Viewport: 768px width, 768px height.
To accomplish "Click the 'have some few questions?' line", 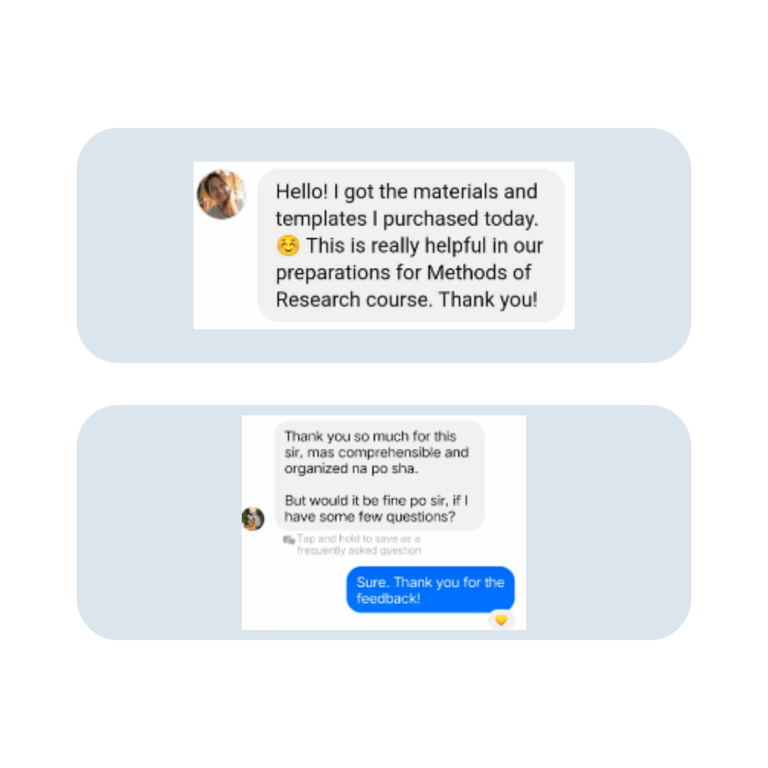I will click(370, 517).
